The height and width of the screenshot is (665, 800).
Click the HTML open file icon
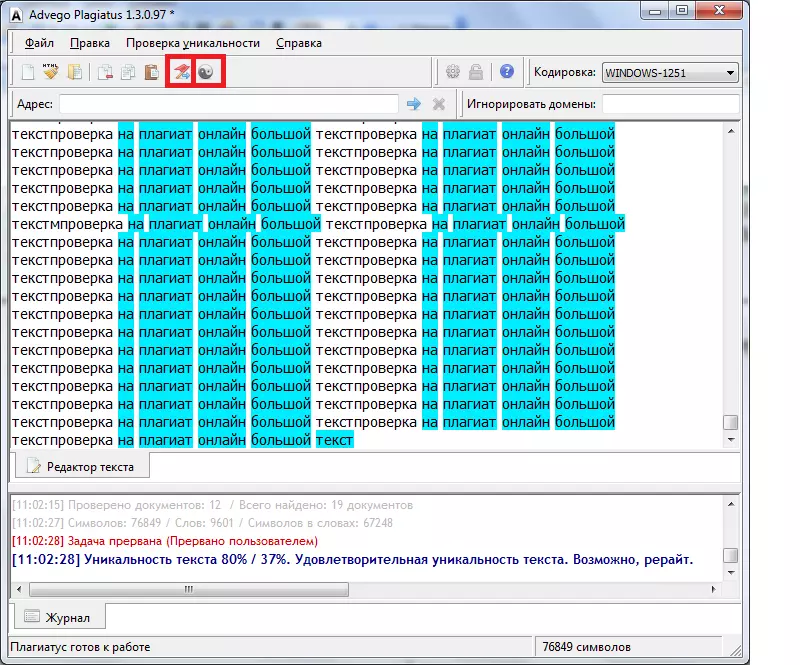[50, 72]
